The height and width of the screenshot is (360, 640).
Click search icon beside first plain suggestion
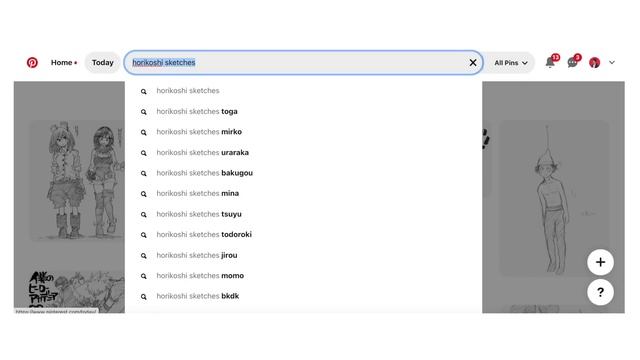(144, 91)
